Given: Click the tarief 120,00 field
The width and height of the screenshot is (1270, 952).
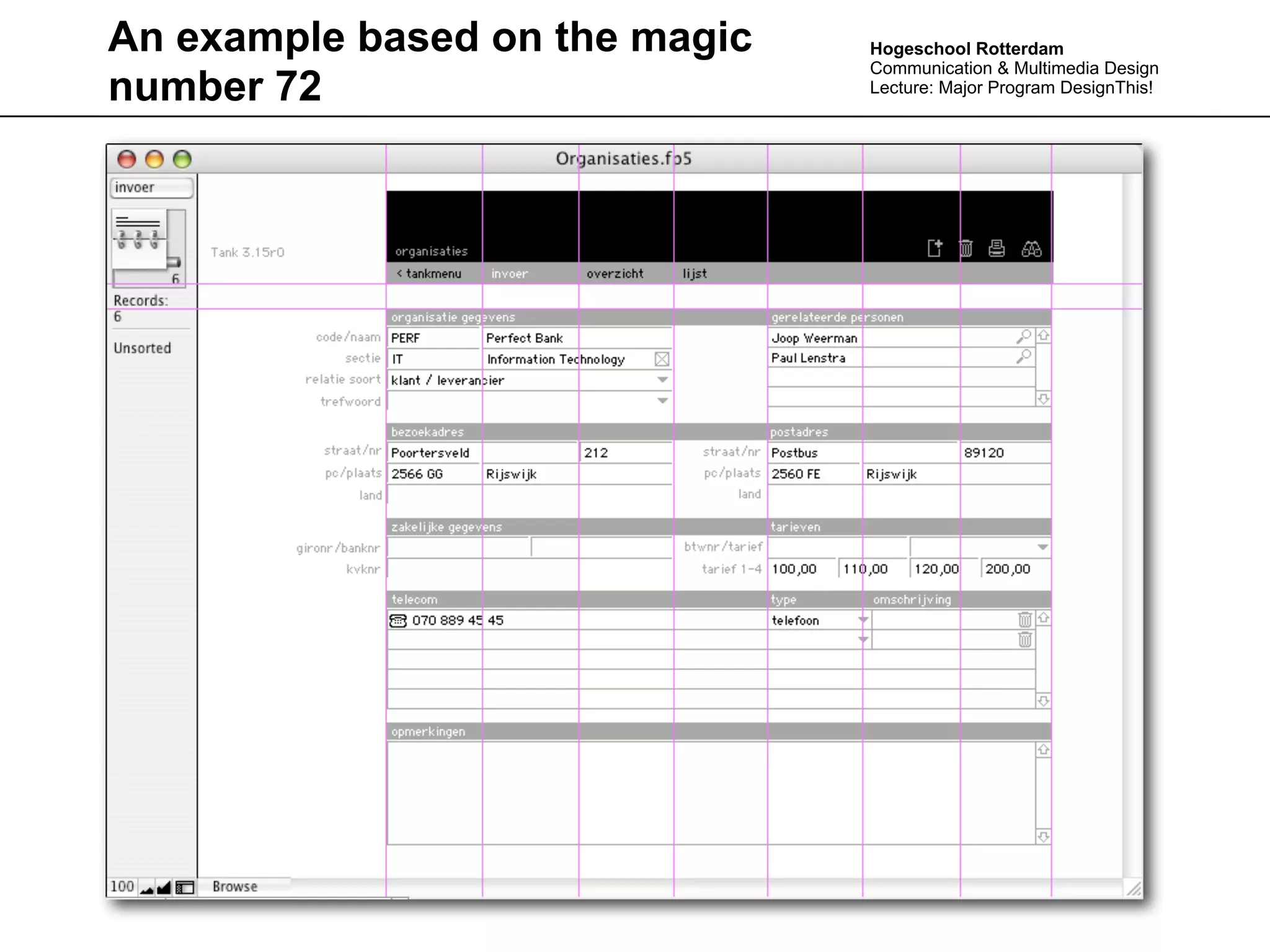Looking at the screenshot, I should click(943, 568).
